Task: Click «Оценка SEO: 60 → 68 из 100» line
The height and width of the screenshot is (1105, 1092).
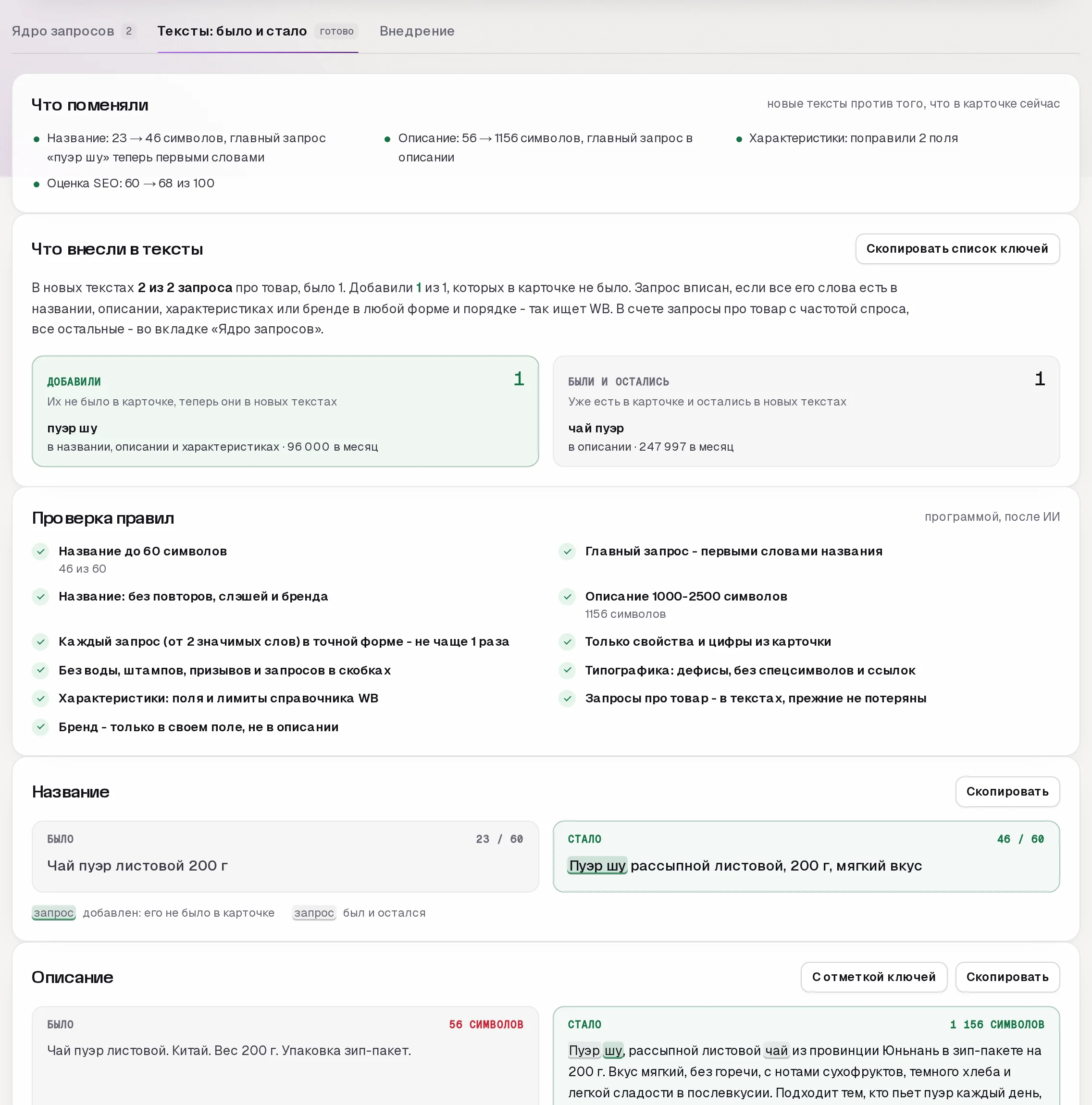Action: coord(130,183)
